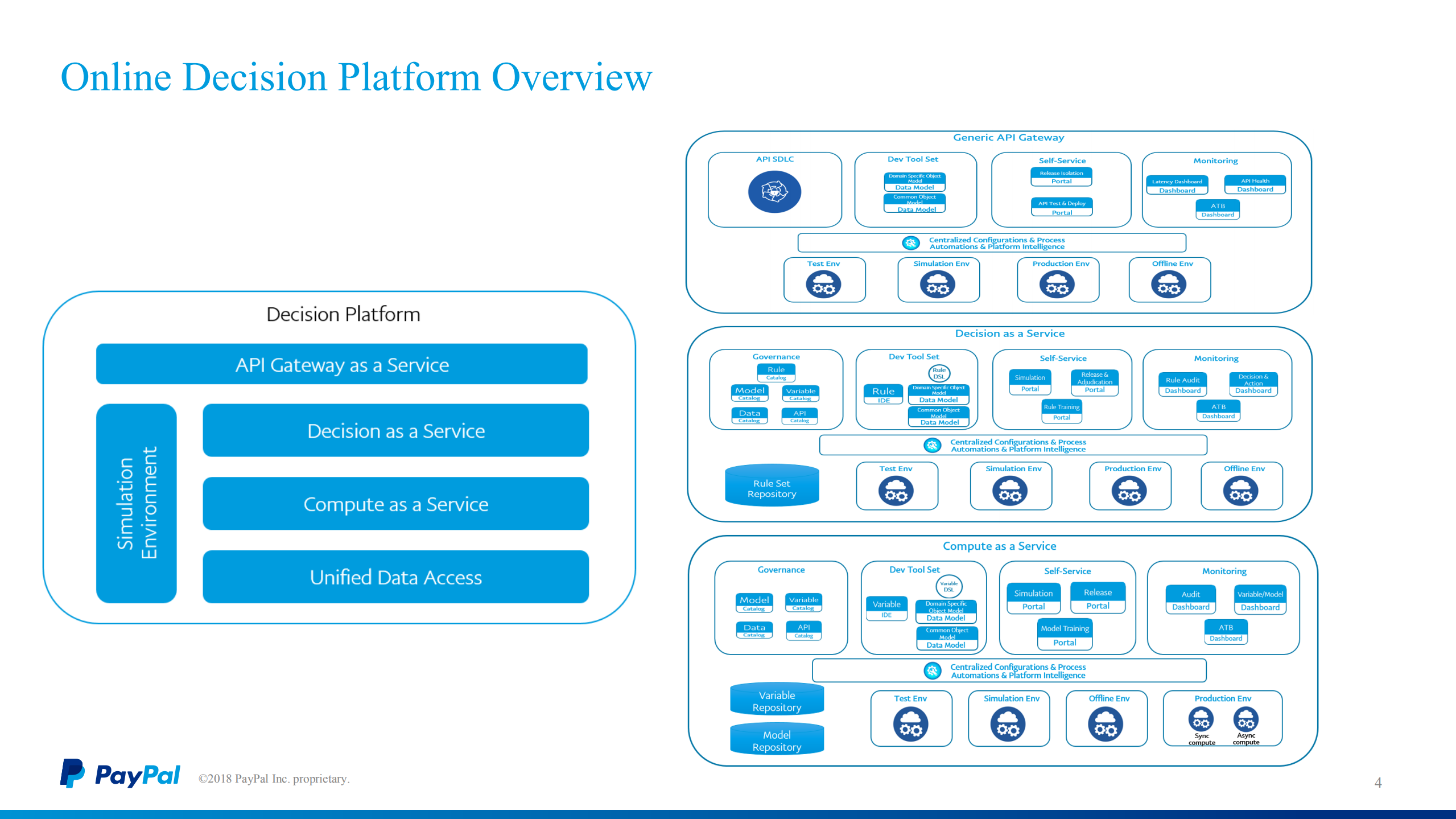Viewport: 1456px width, 819px height.
Task: Click the Generic API Gateway Test Env gear icon
Action: point(823,285)
